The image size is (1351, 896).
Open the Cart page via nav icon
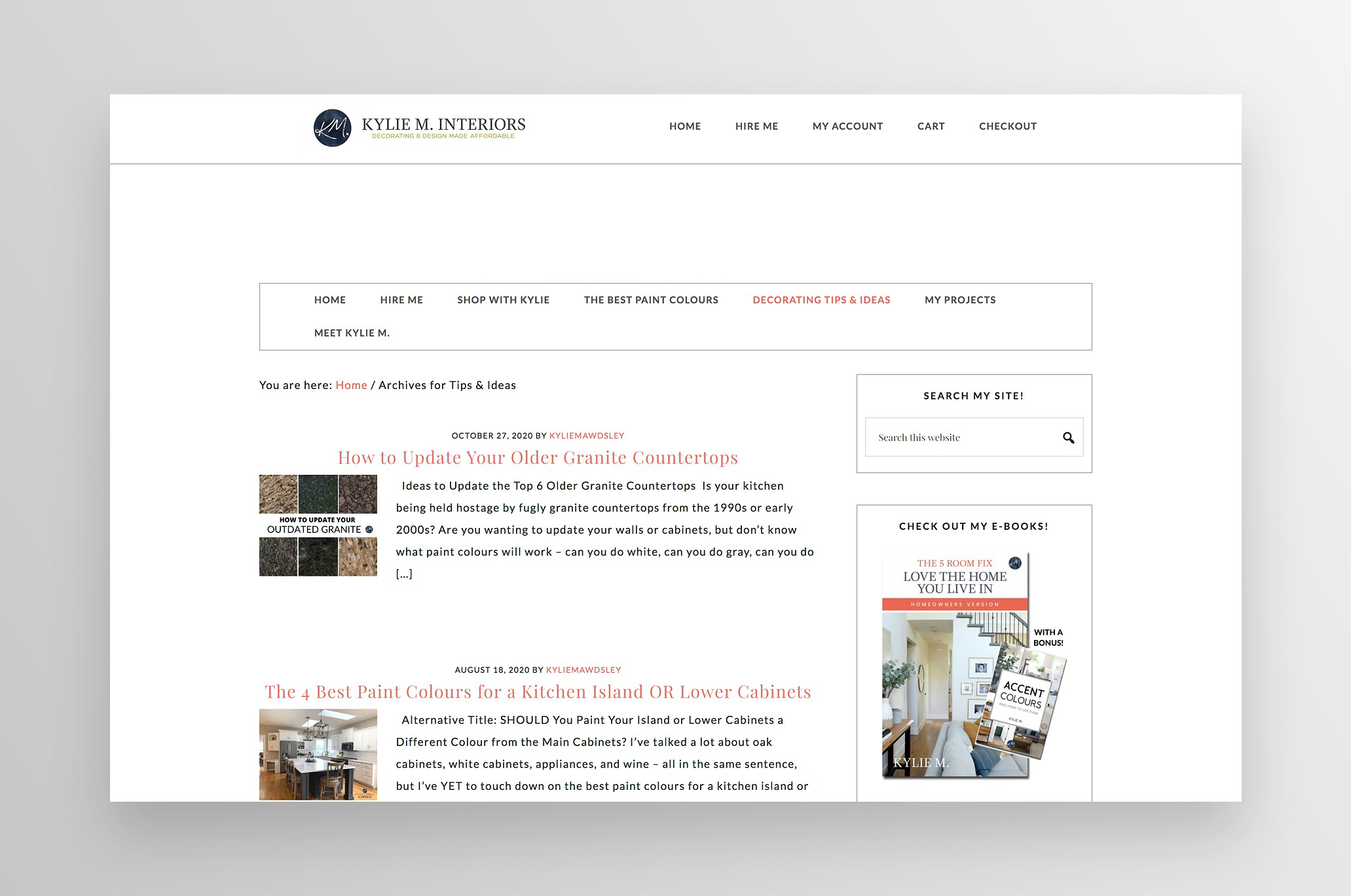click(930, 125)
